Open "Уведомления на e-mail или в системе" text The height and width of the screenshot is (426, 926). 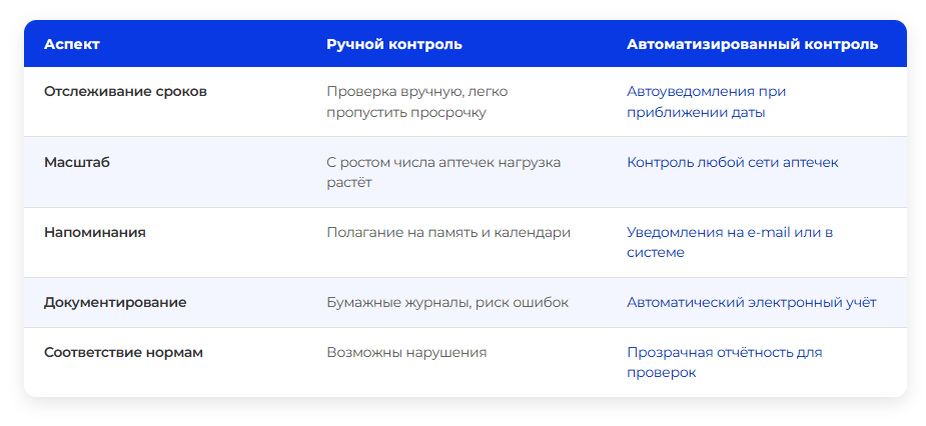(x=730, y=243)
